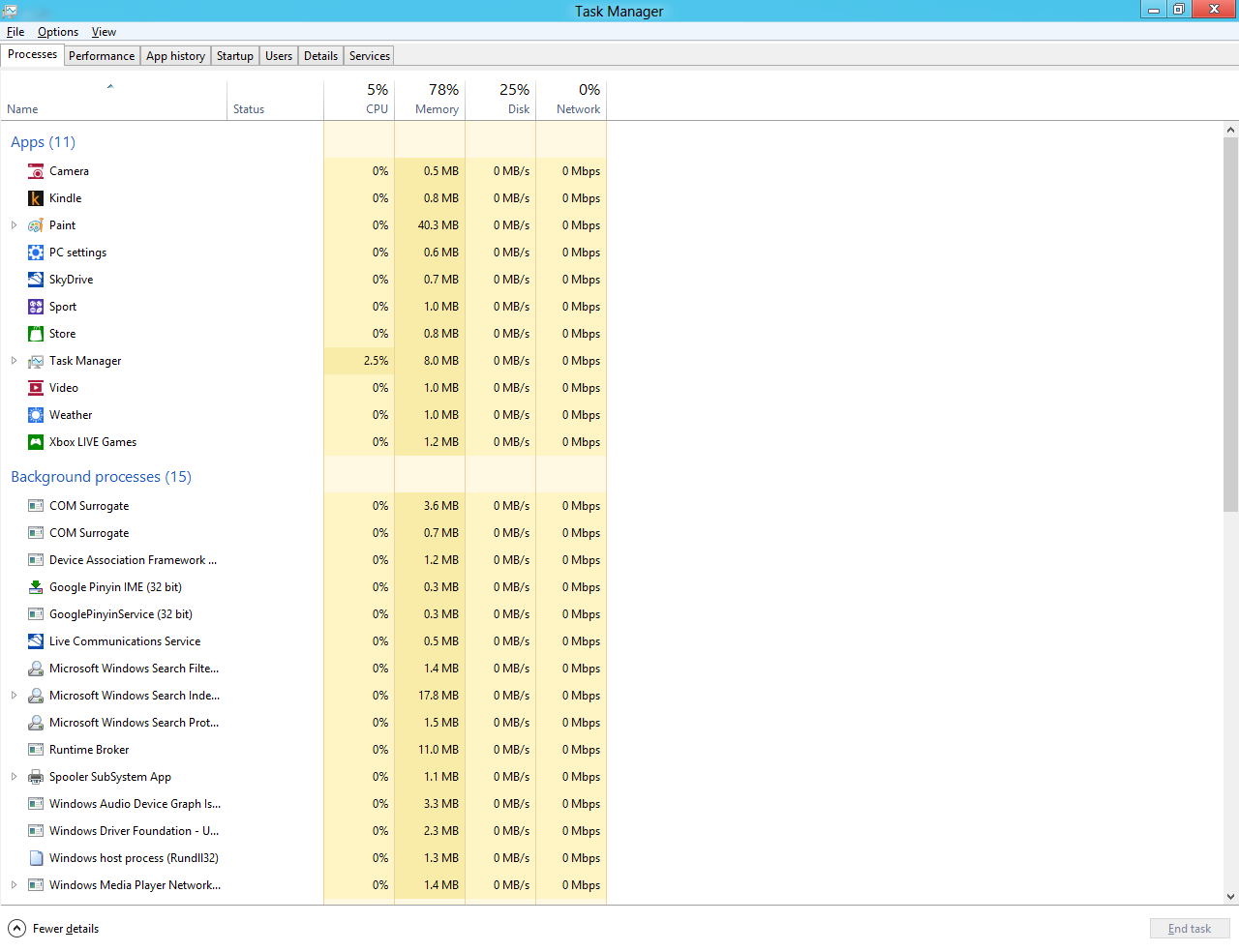Select the Windows Driver Foundation row

tap(304, 831)
